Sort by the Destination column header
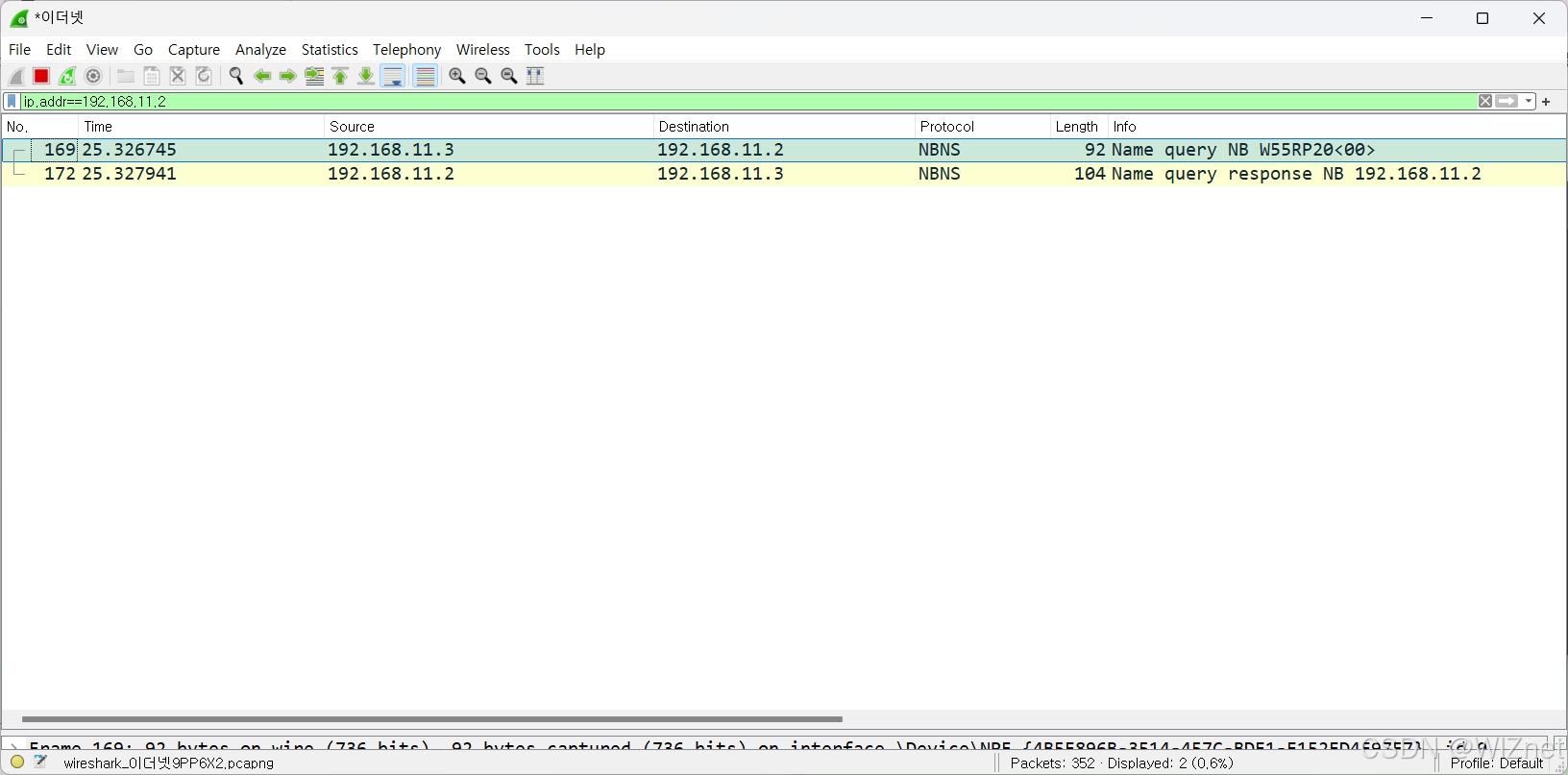Image resolution: width=1568 pixels, height=775 pixels. tap(784, 127)
